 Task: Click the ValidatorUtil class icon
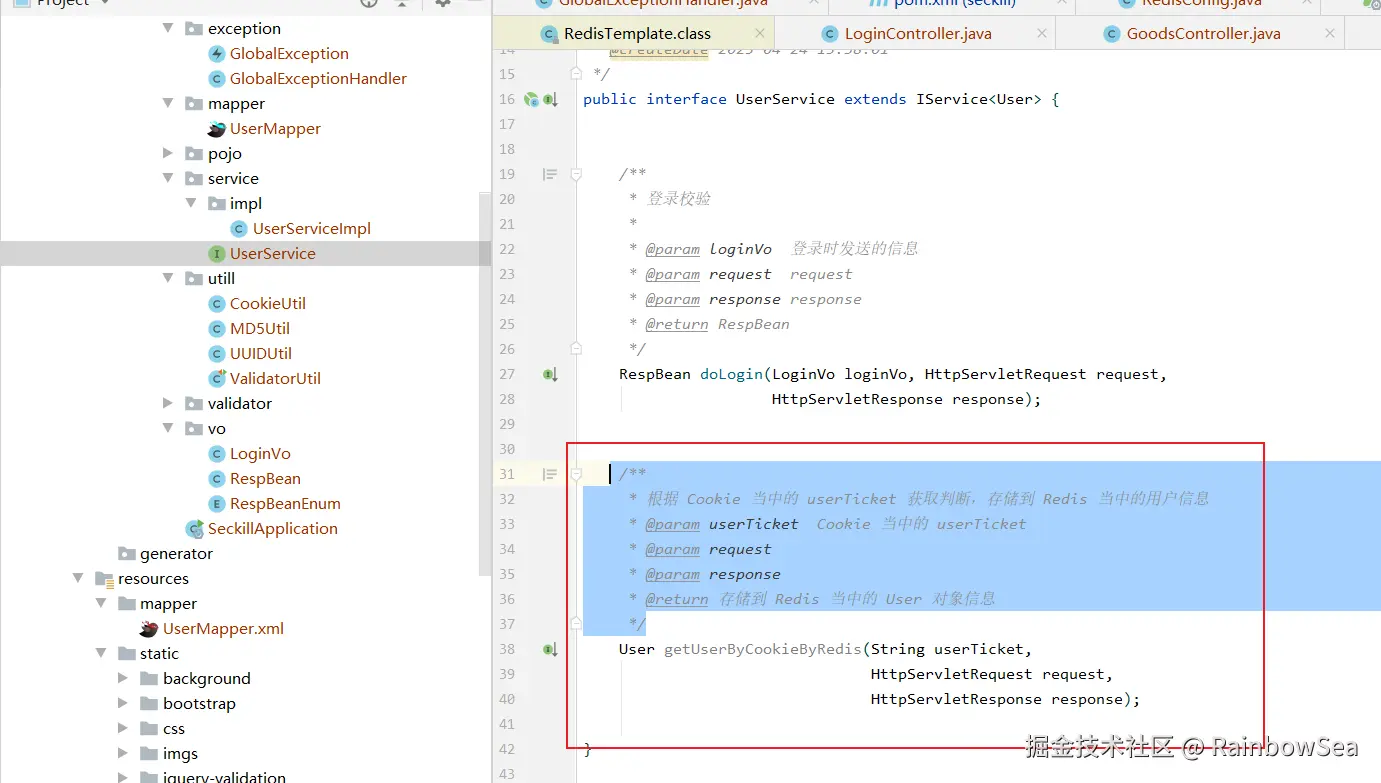[x=216, y=379]
